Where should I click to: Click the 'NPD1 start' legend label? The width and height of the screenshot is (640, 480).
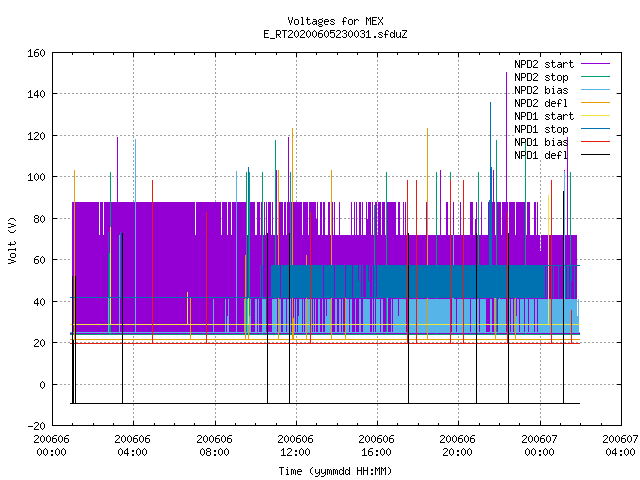[544, 116]
